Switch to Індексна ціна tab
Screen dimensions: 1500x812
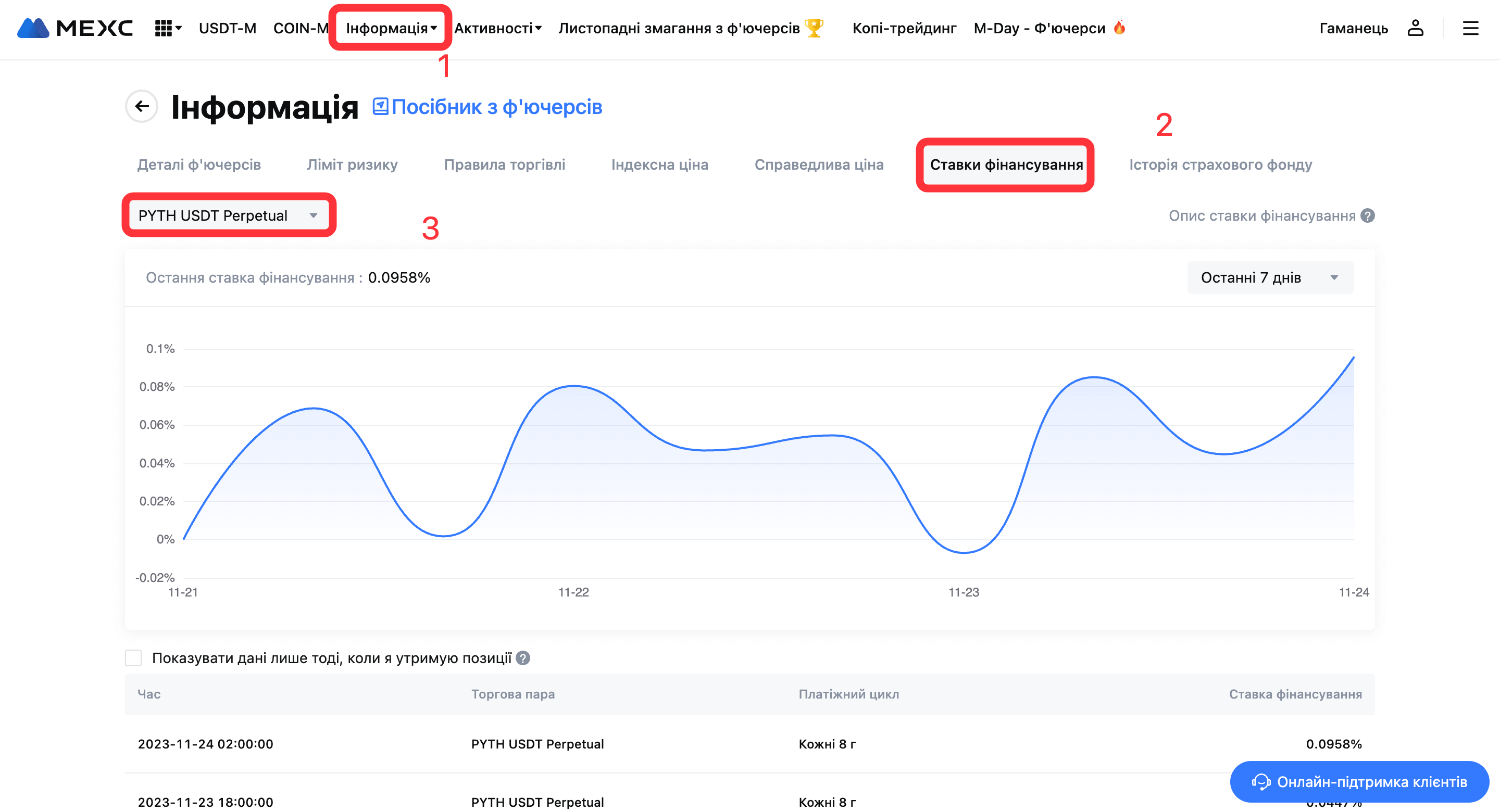(660, 164)
